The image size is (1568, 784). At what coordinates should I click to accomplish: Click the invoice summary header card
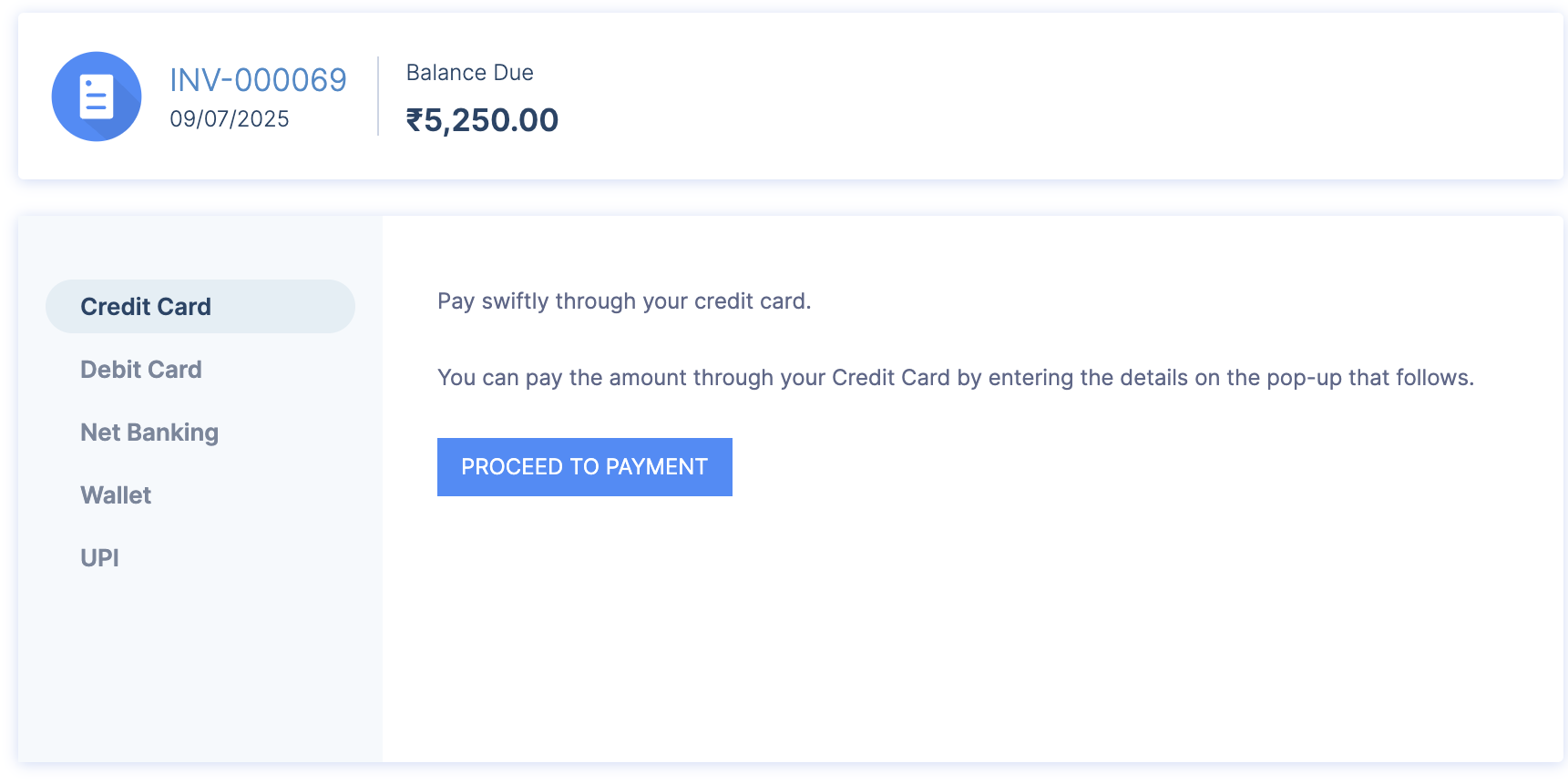(784, 96)
